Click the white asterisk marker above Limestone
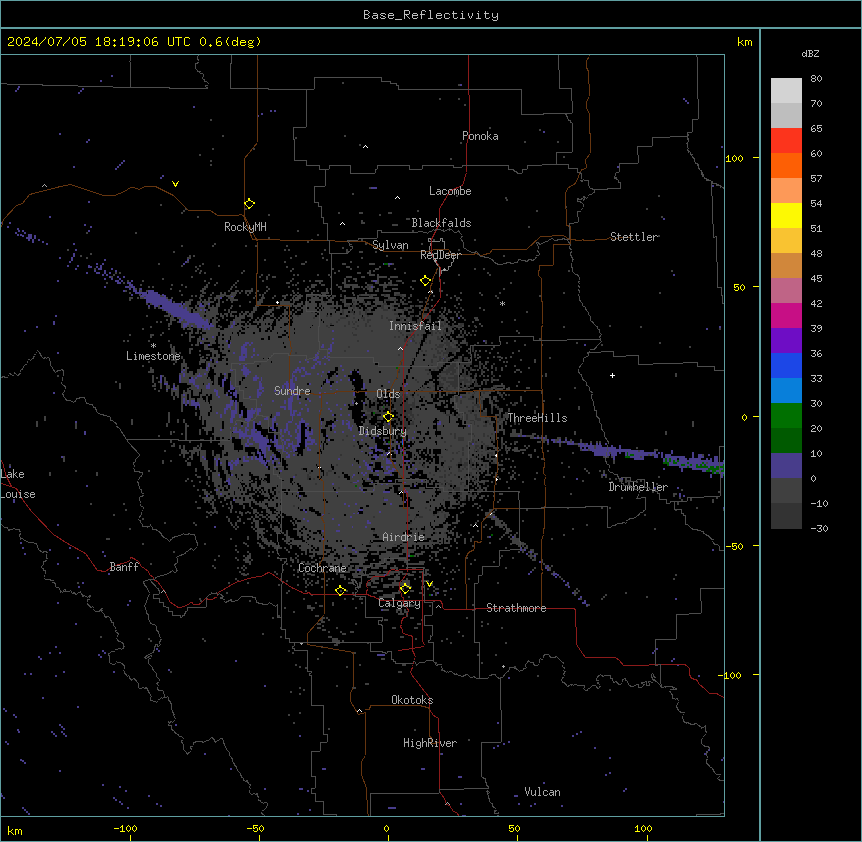Image resolution: width=862 pixels, height=842 pixels. tap(153, 346)
